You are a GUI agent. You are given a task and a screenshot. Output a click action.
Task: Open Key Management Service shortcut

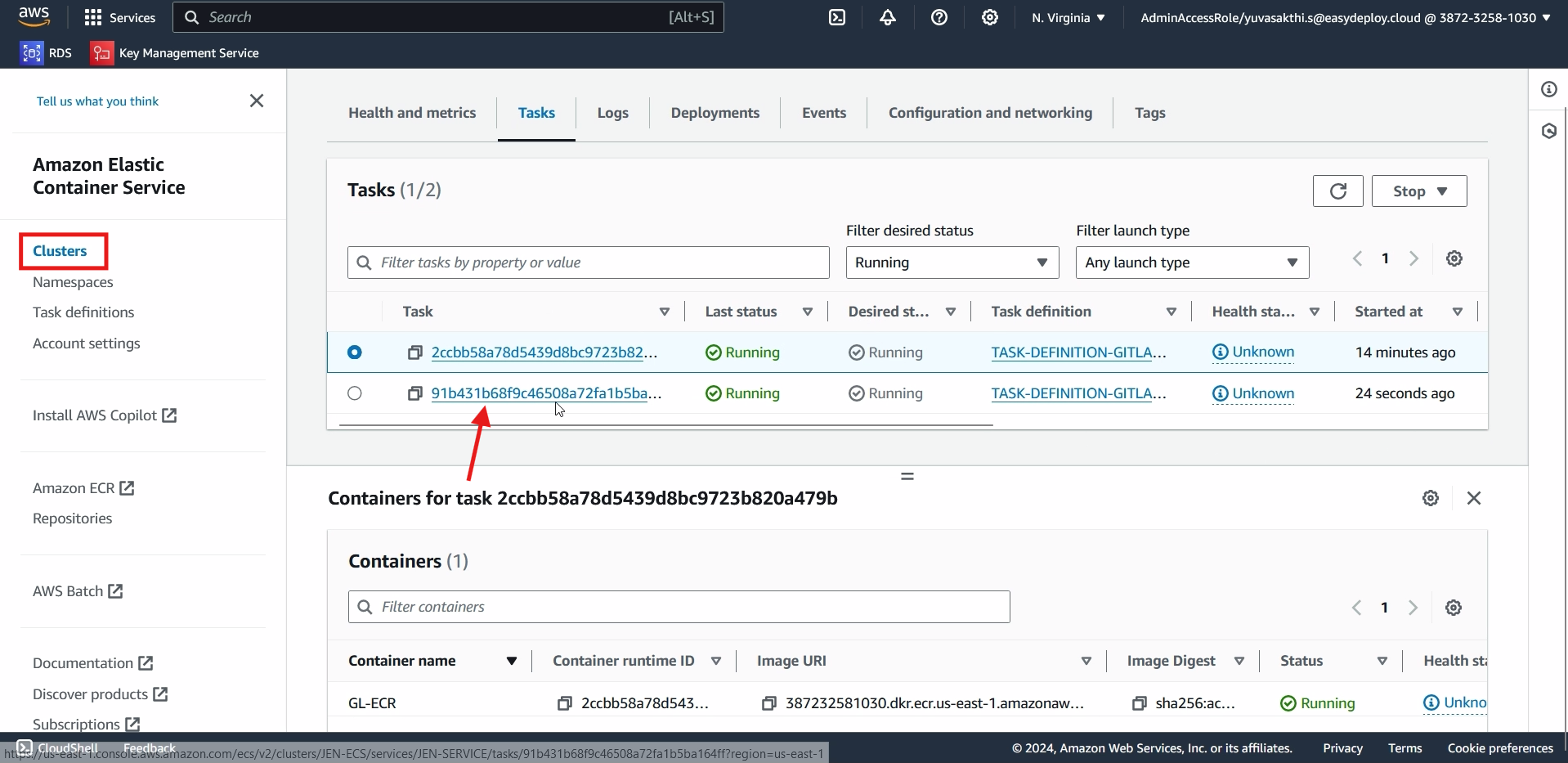point(175,53)
